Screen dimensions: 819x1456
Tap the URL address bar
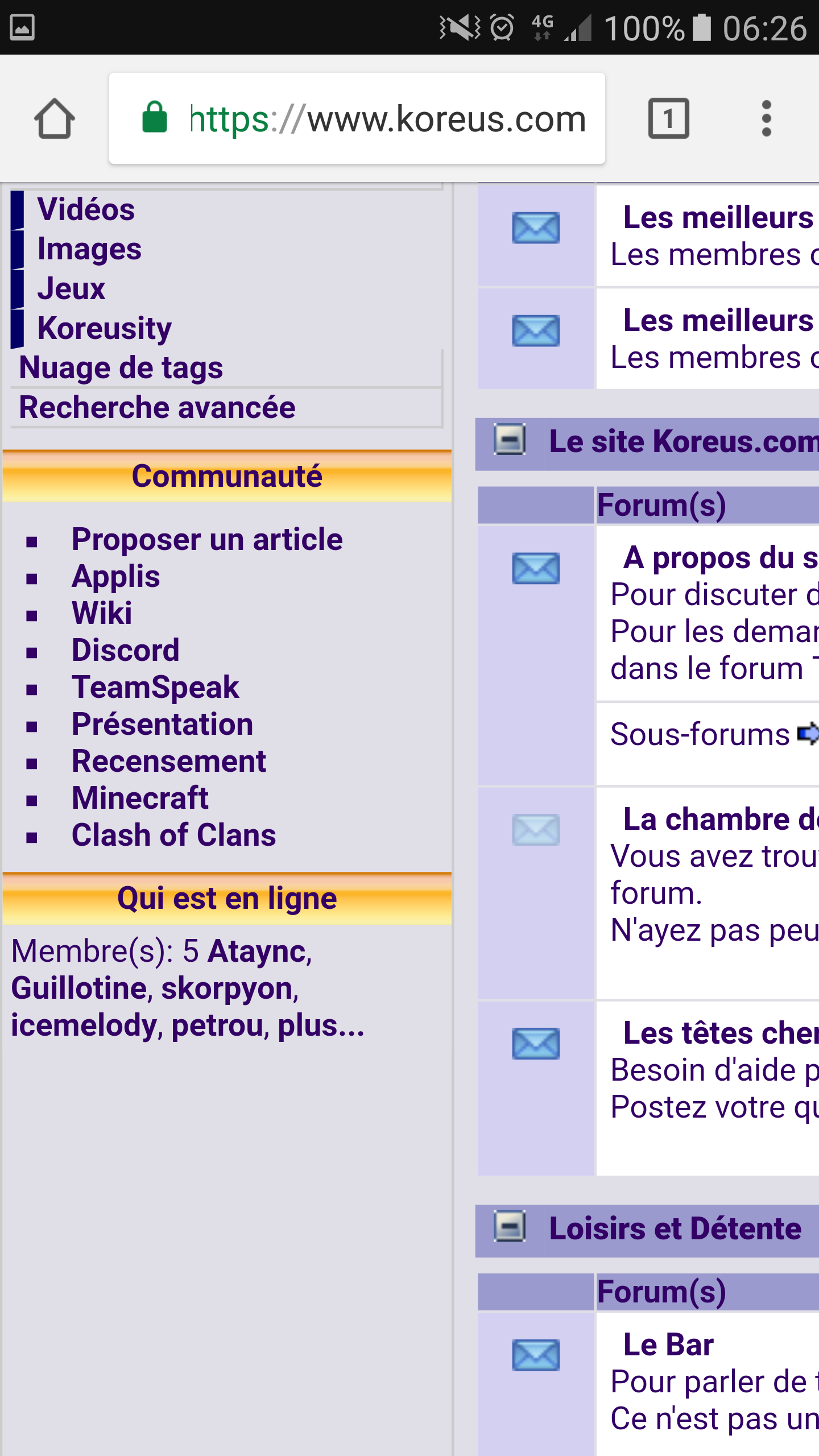(x=387, y=119)
